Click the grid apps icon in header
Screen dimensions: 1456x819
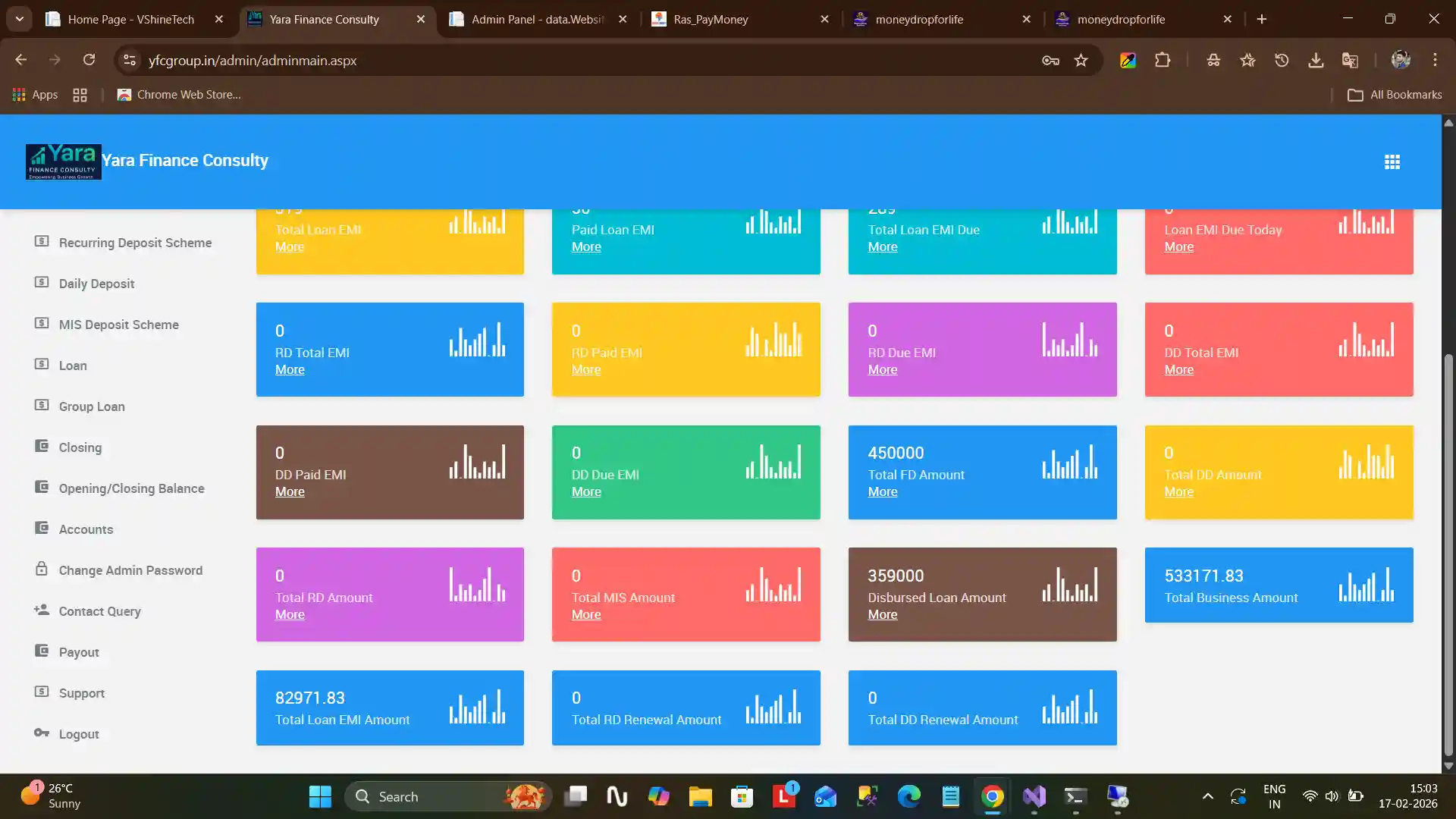coord(1392,162)
